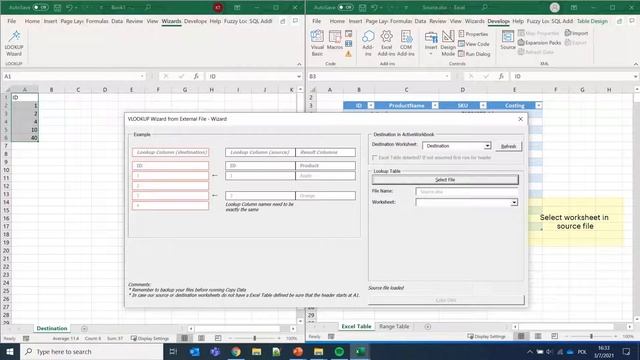Toggle Design Mode in Controls group
This screenshot has width=640, height=360.
(x=448, y=43)
